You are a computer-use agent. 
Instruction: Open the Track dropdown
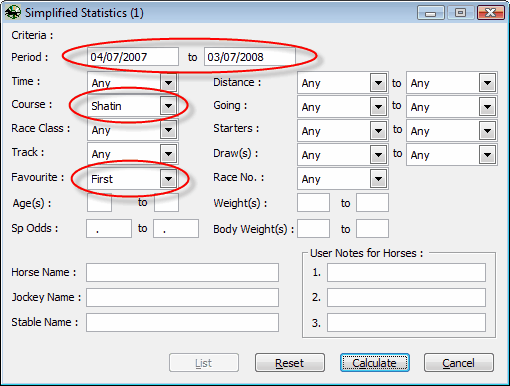(133, 154)
